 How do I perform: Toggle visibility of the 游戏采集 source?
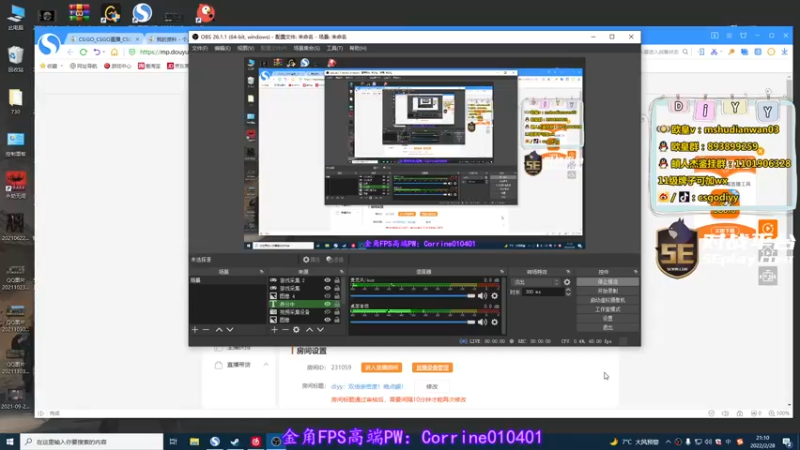tap(328, 288)
